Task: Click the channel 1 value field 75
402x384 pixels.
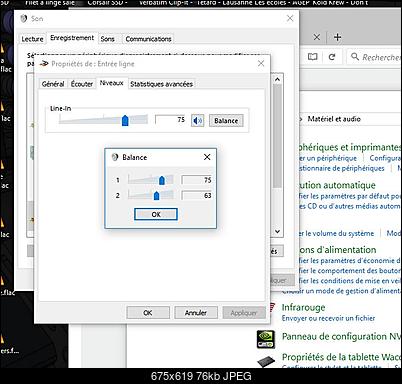Action: (197, 180)
